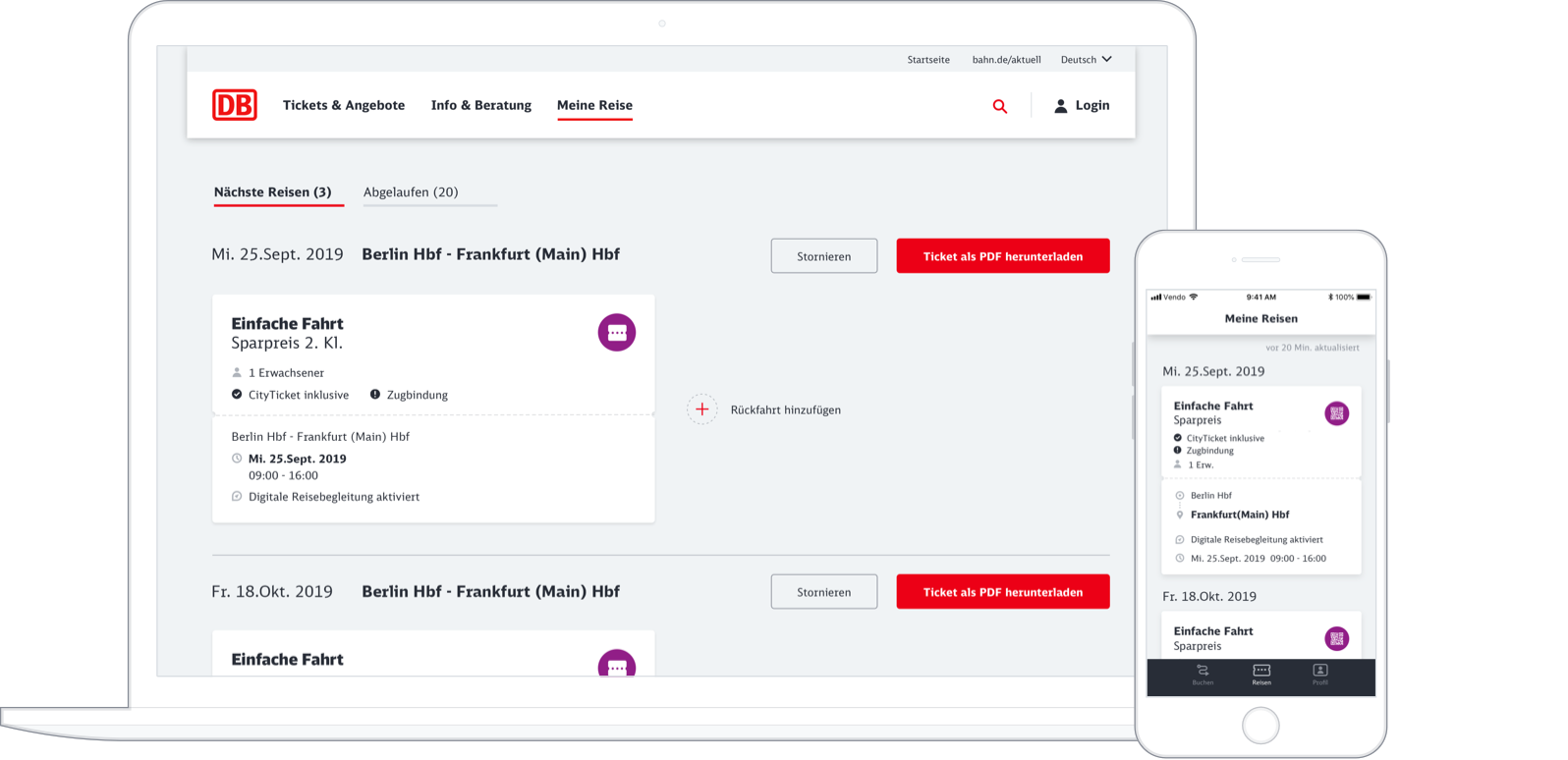This screenshot has width=1568, height=760.
Task: Open the Deutsch language dropdown
Action: coord(1086,60)
